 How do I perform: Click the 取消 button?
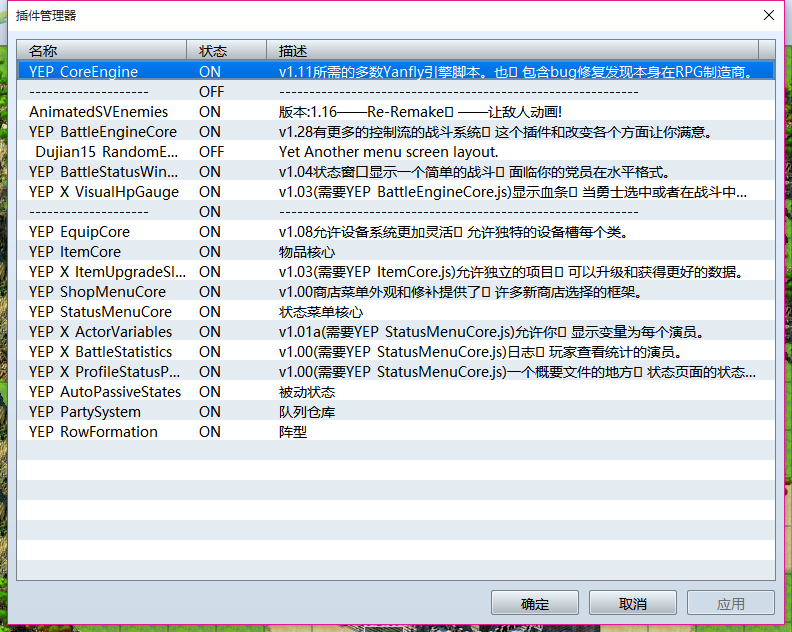(632, 603)
